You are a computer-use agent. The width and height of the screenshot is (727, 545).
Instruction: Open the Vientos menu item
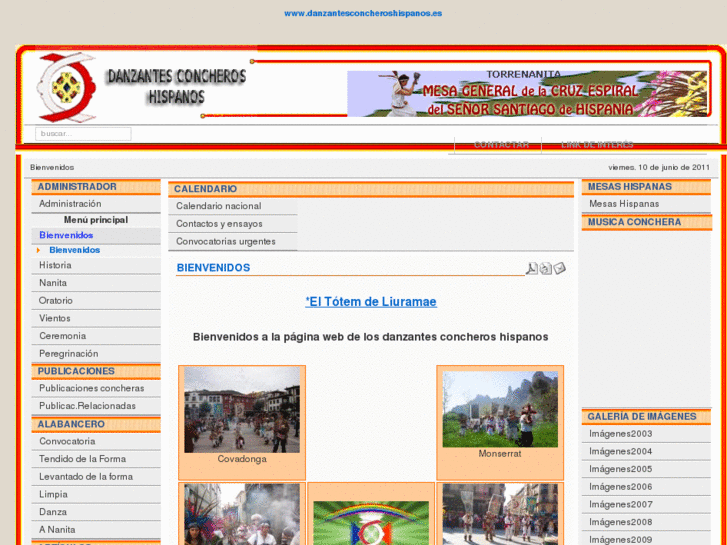click(96, 318)
